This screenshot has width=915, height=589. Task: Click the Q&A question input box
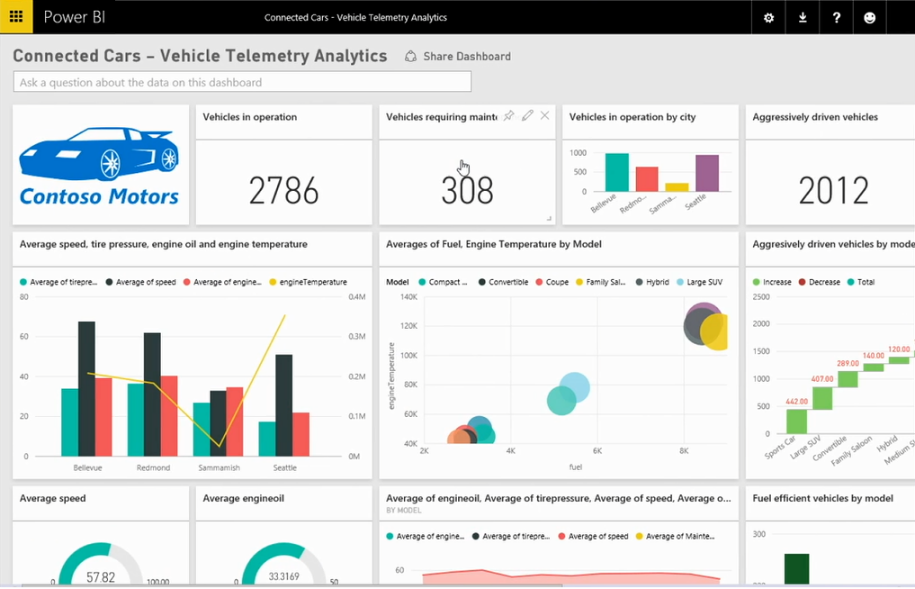pyautogui.click(x=242, y=82)
